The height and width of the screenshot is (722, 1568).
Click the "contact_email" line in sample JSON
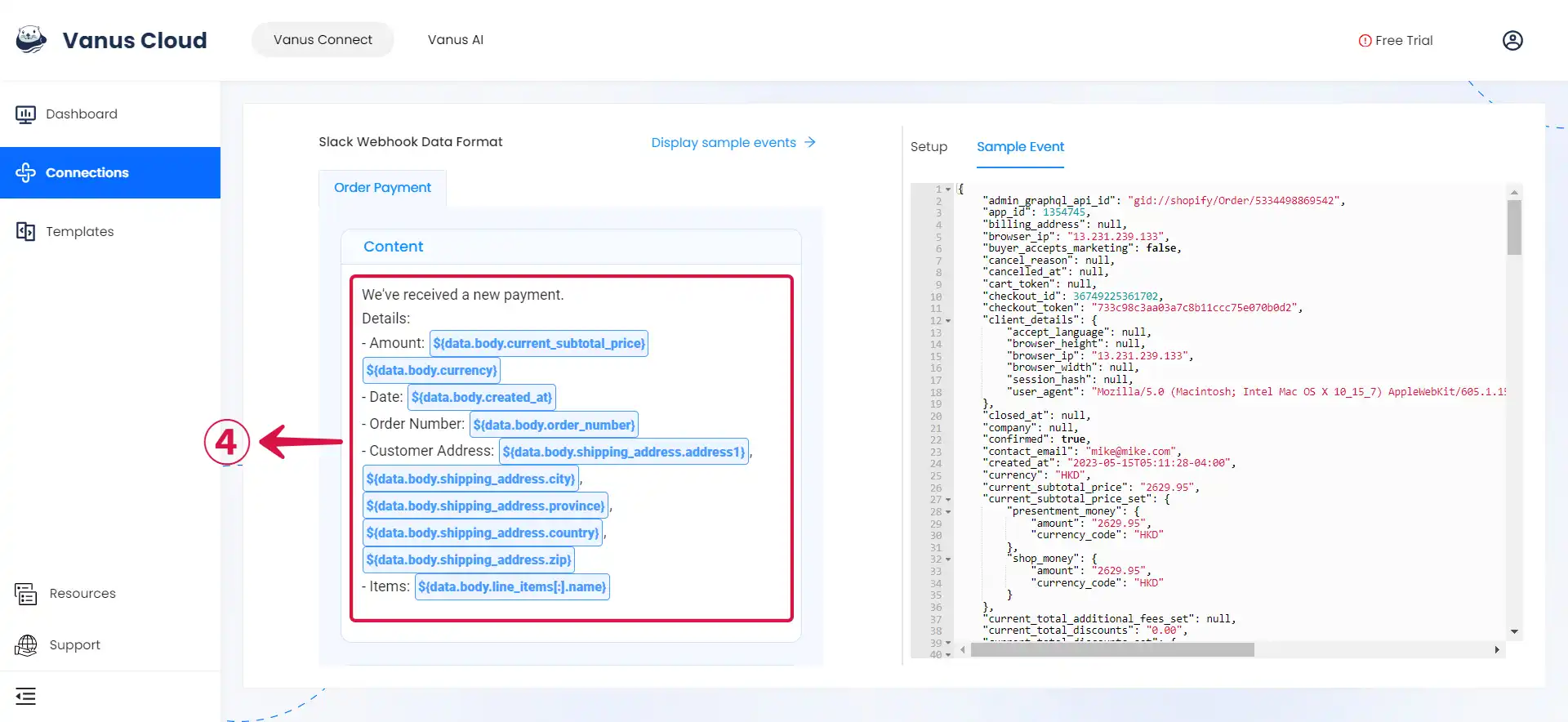coord(1082,452)
